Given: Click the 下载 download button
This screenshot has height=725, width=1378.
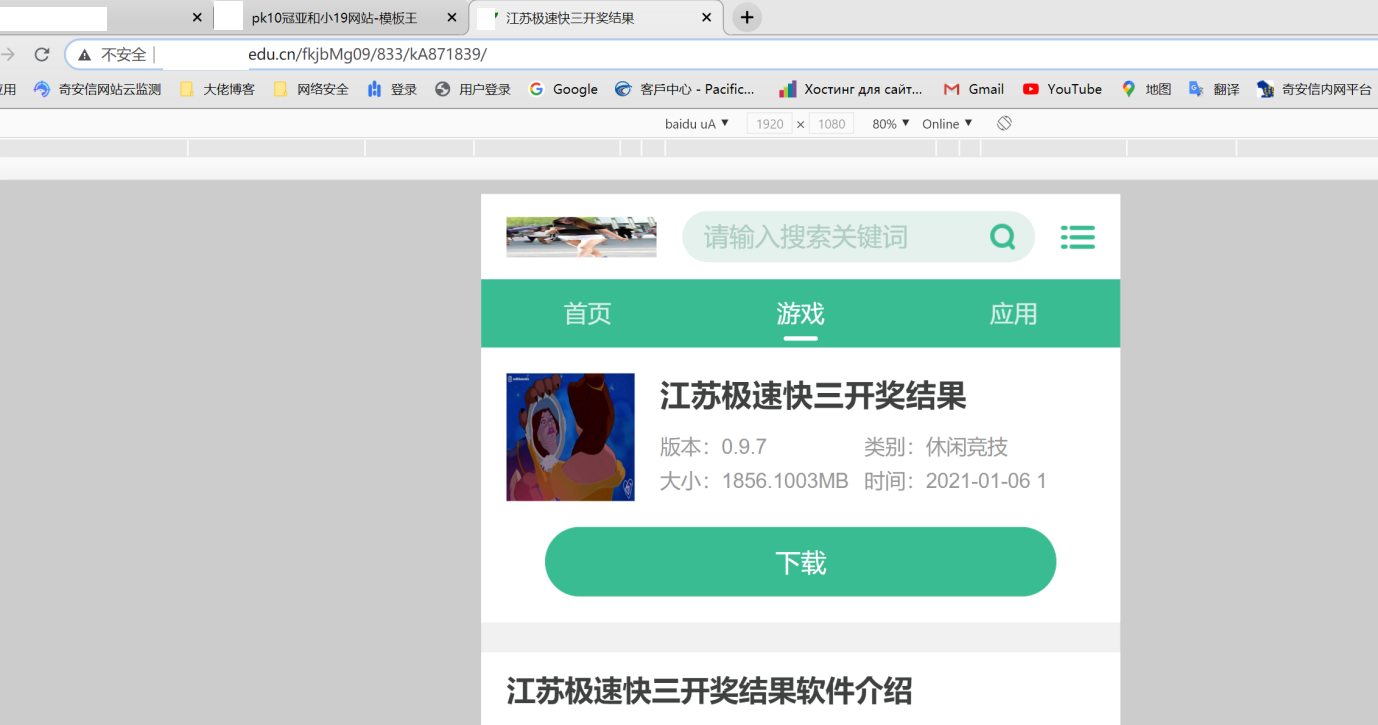Looking at the screenshot, I should point(800,561).
